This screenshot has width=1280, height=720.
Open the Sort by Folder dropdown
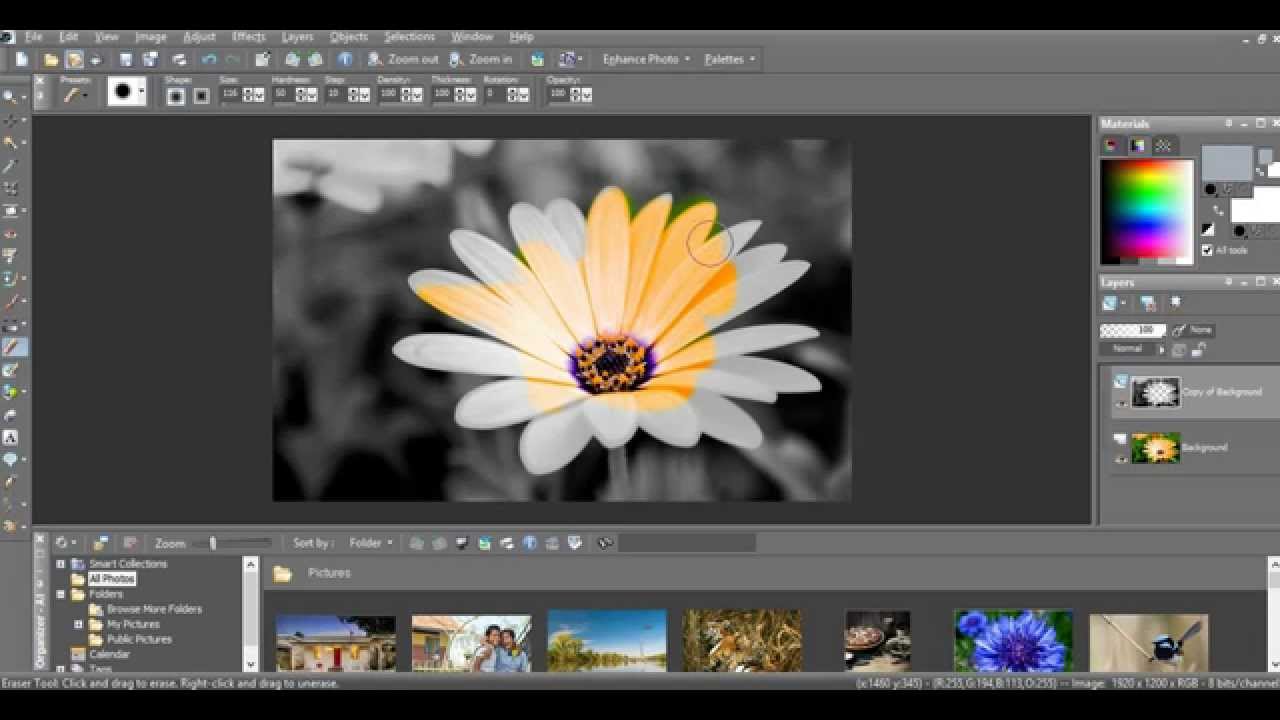tap(370, 543)
